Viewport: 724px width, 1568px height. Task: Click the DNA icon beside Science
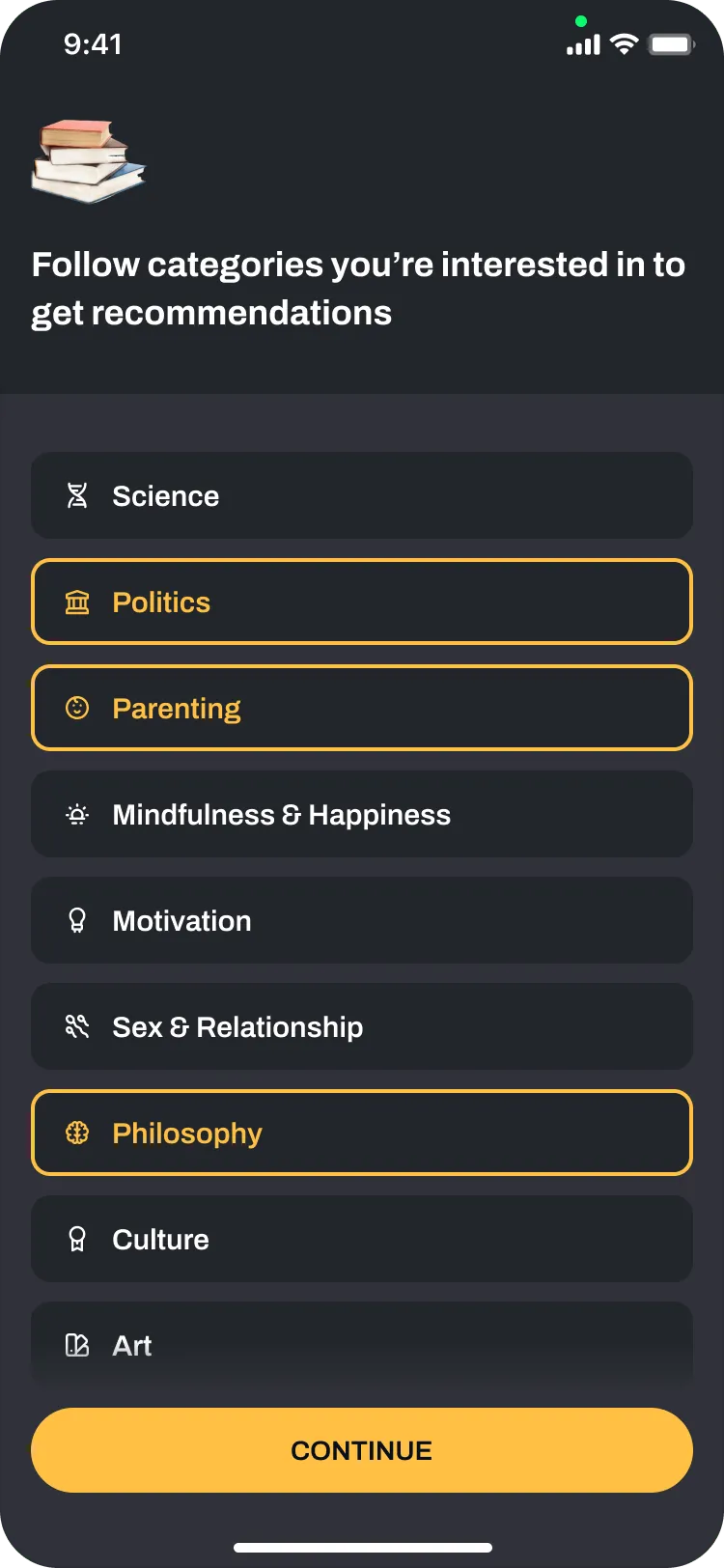tap(77, 496)
